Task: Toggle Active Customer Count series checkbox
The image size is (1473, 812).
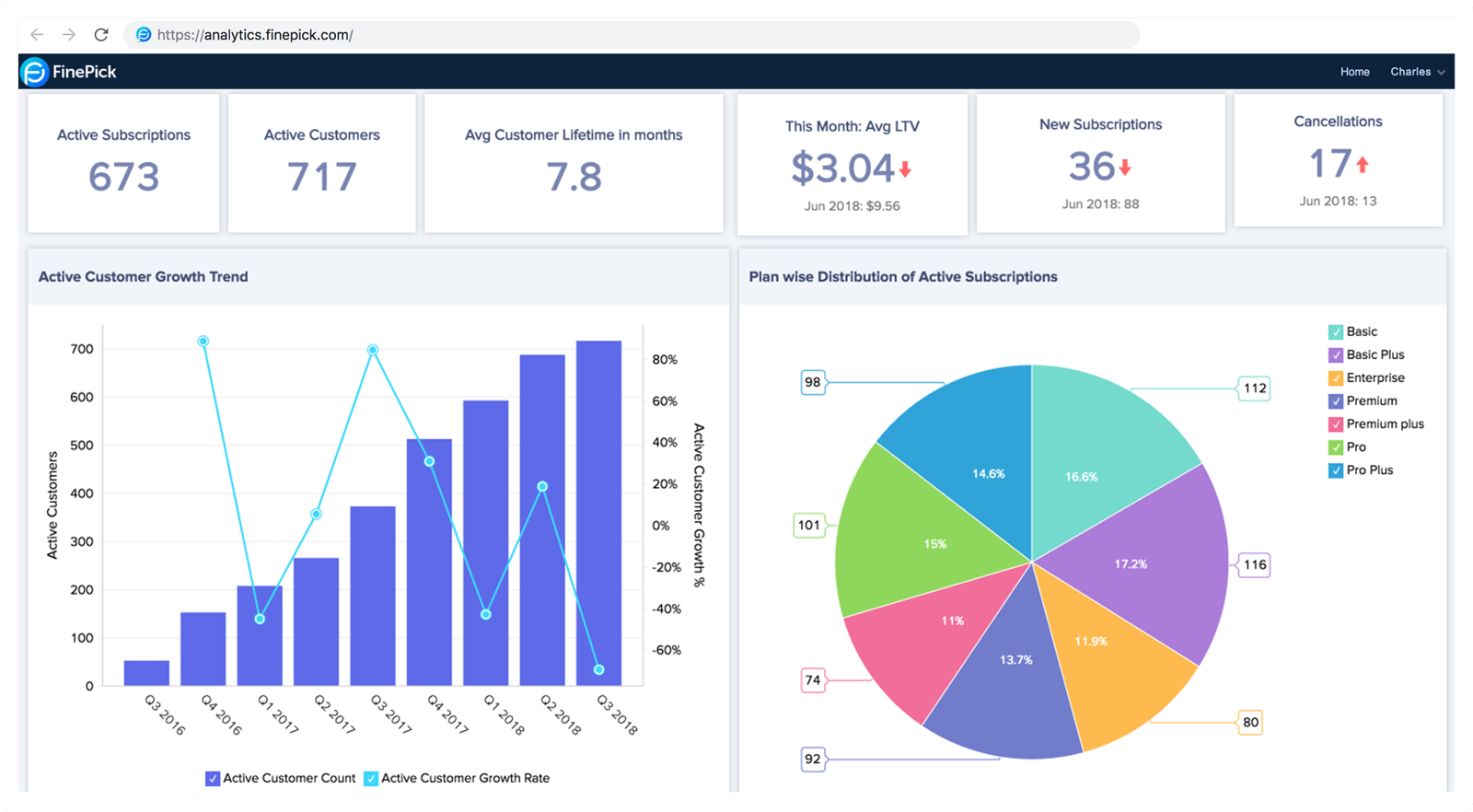Action: 213,779
